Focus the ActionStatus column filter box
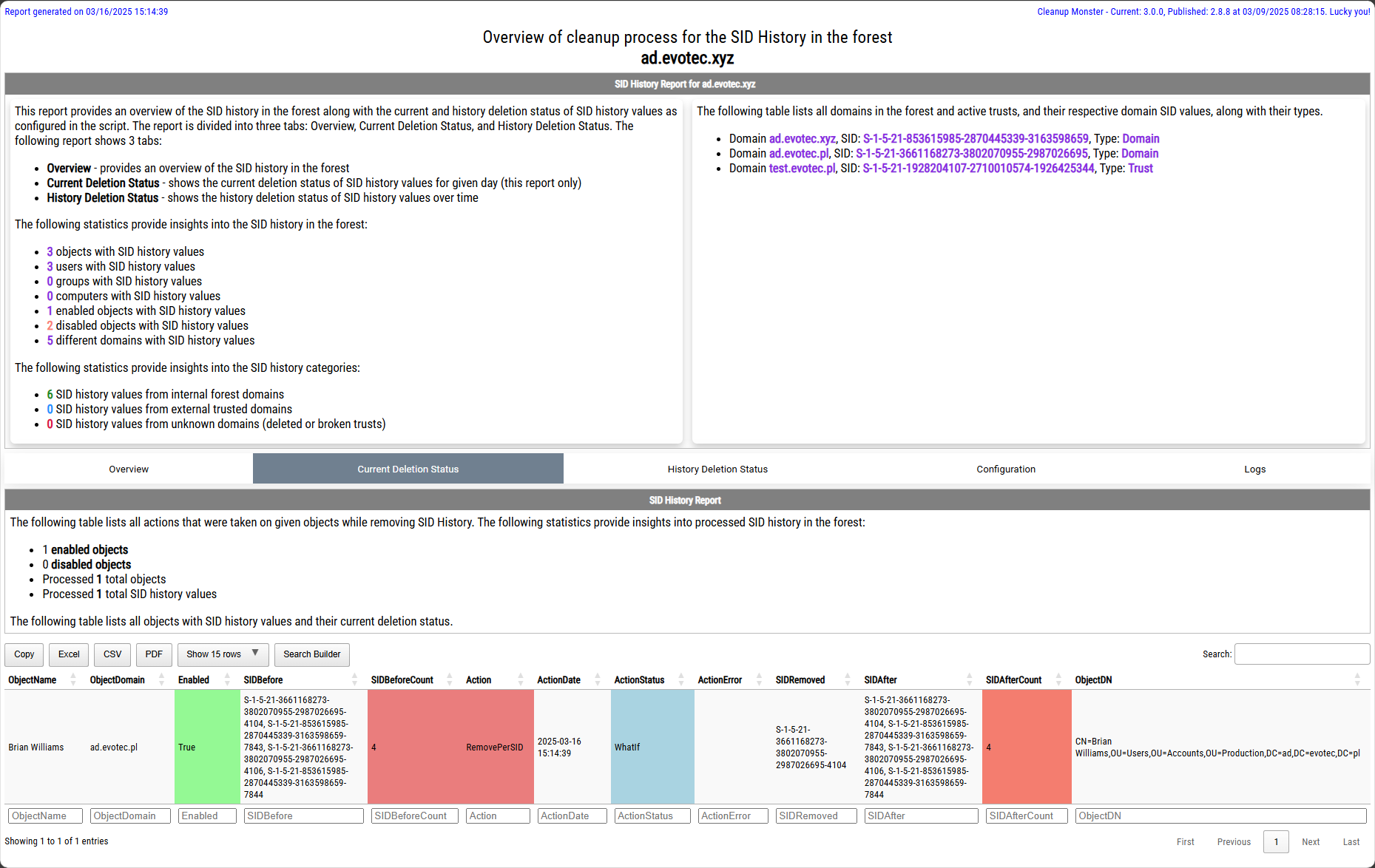The width and height of the screenshot is (1375, 868). (x=652, y=816)
